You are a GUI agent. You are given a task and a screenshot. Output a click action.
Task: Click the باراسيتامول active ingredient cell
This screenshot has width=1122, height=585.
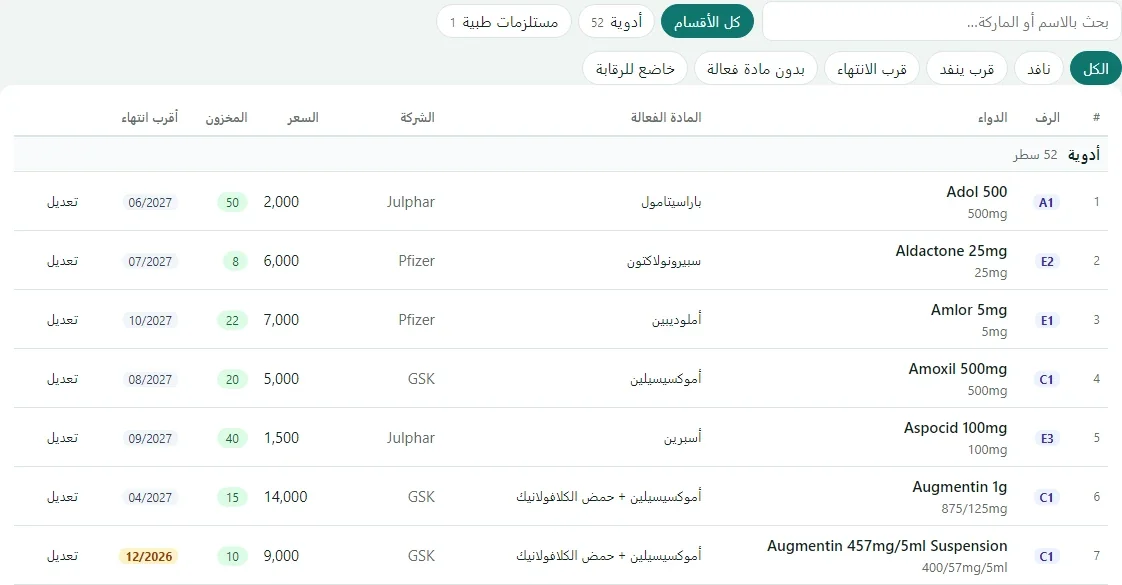pyautogui.click(x=671, y=202)
